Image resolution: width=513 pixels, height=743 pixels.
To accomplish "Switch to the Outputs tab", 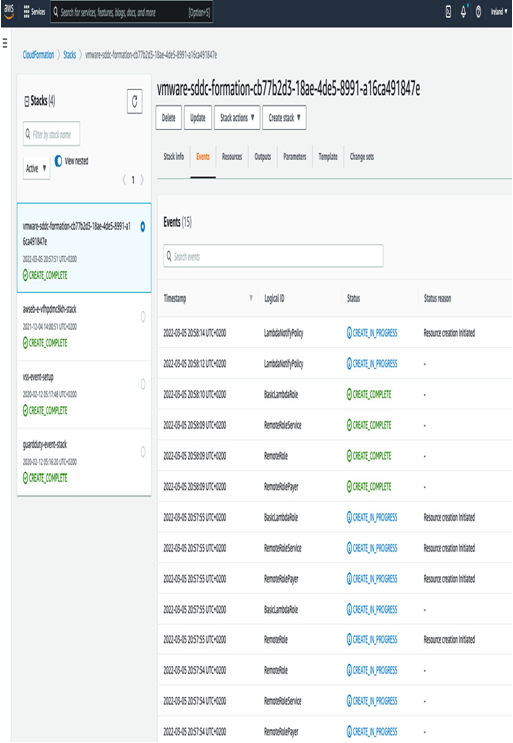I will point(262,156).
